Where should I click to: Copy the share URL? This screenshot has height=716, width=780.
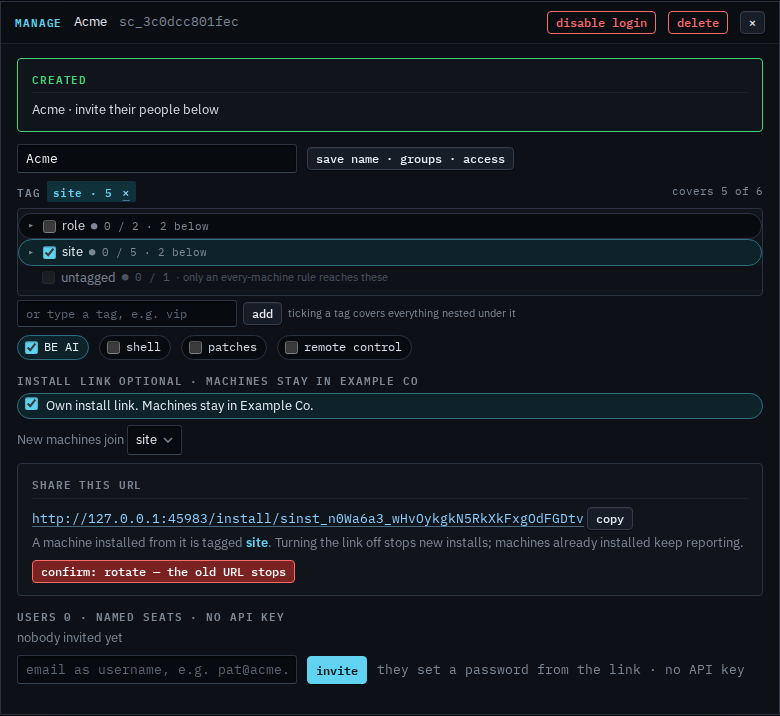(x=609, y=519)
